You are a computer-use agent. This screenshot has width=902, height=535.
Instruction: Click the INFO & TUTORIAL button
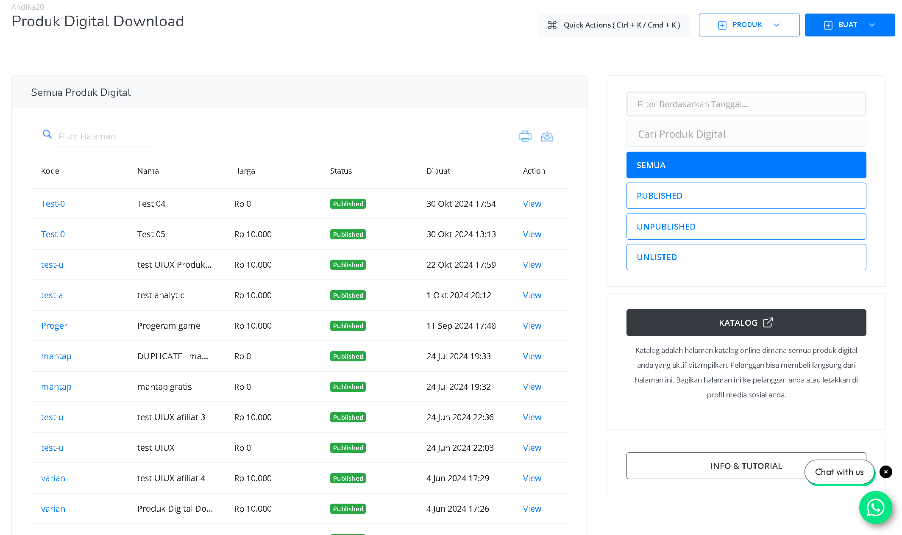746,466
